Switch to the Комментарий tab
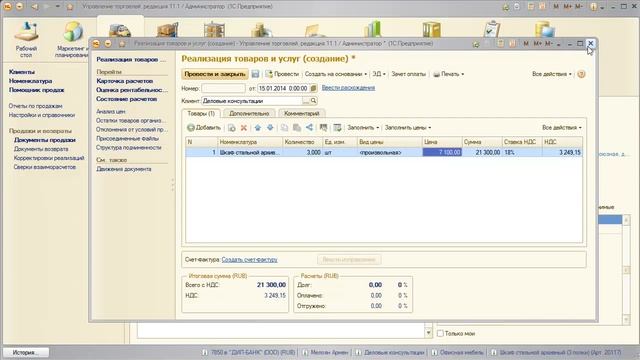Screen dimensions: 640x360 (x=302, y=113)
